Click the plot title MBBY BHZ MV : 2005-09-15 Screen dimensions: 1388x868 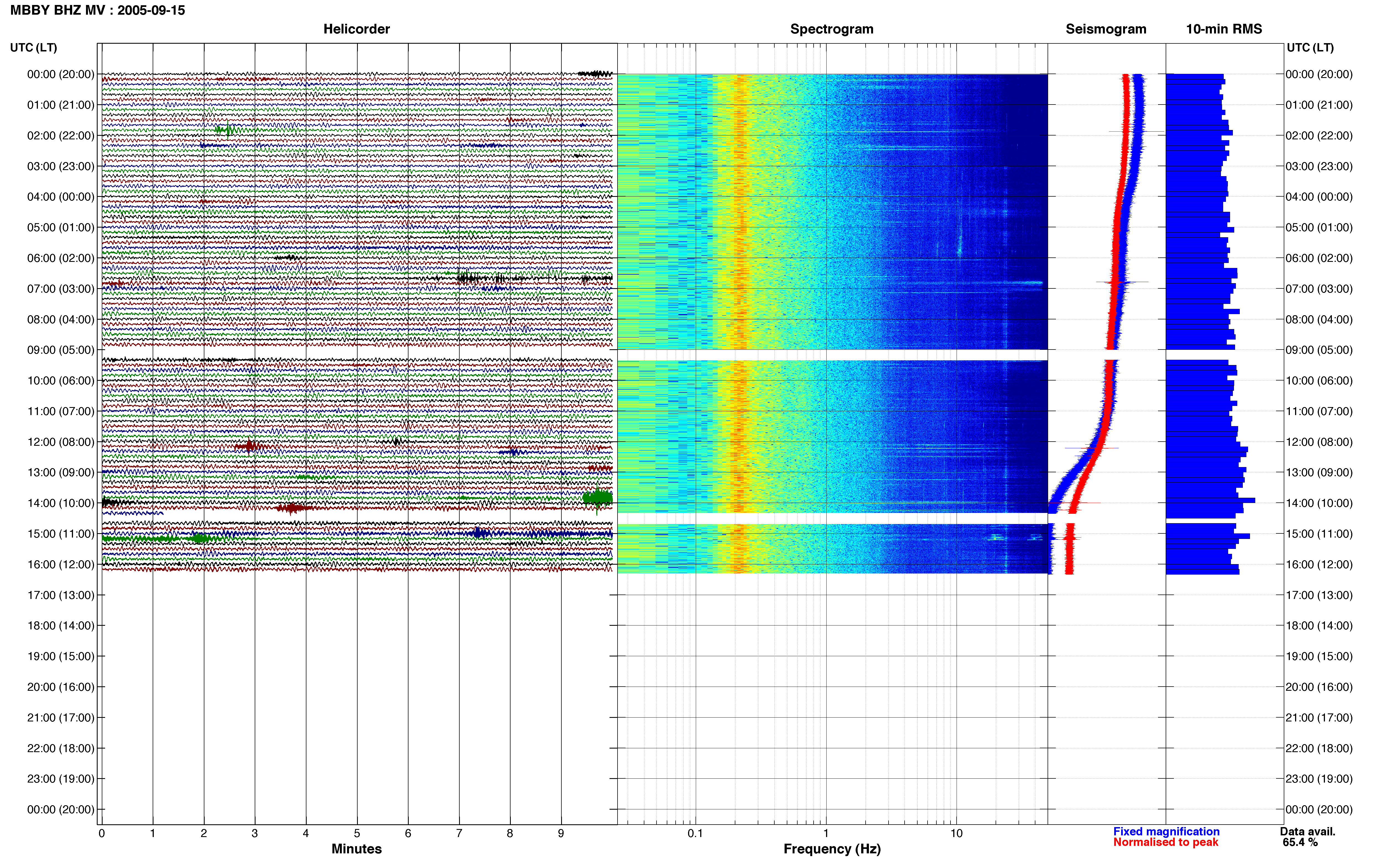[x=98, y=10]
